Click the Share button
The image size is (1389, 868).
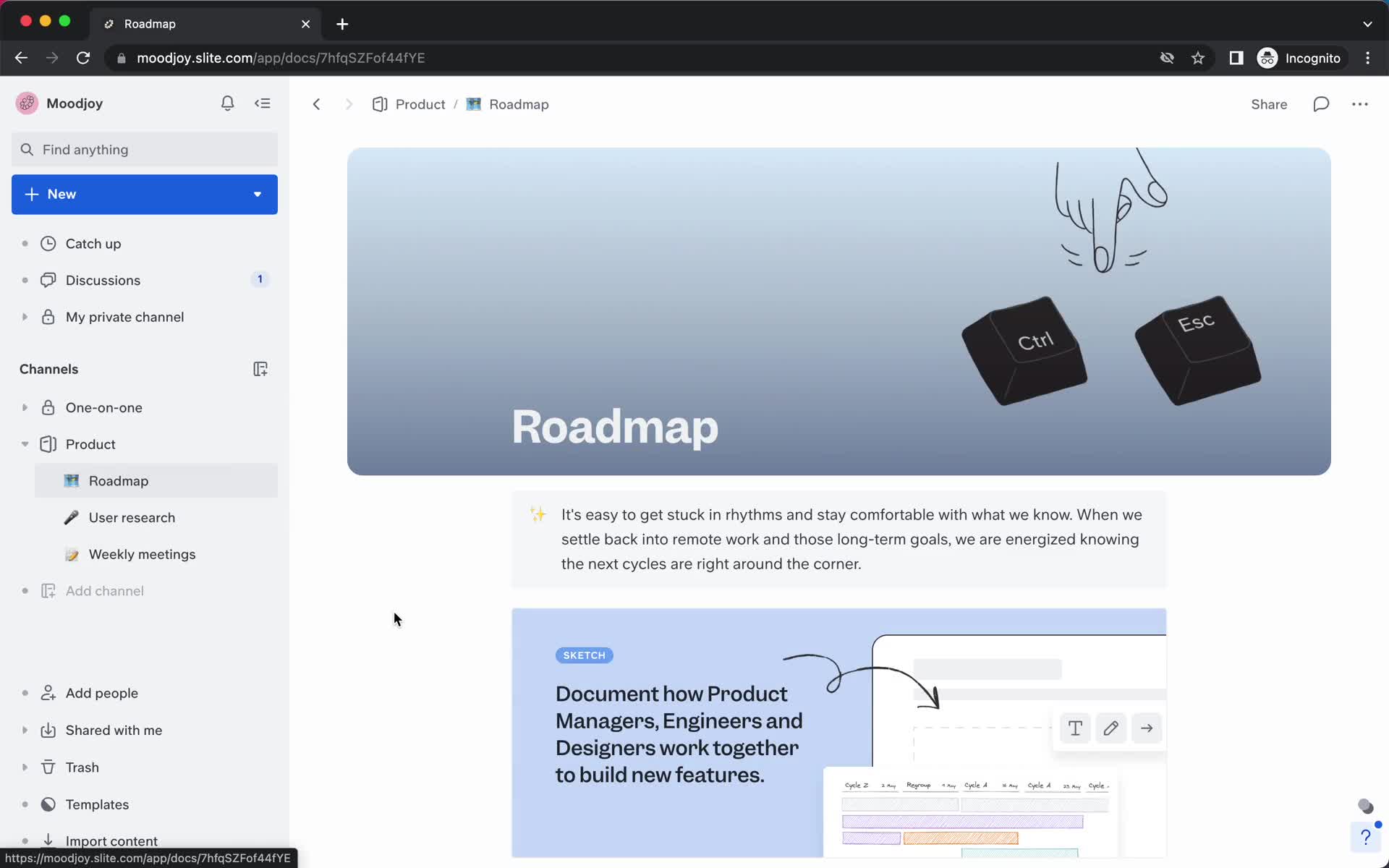[x=1268, y=103]
